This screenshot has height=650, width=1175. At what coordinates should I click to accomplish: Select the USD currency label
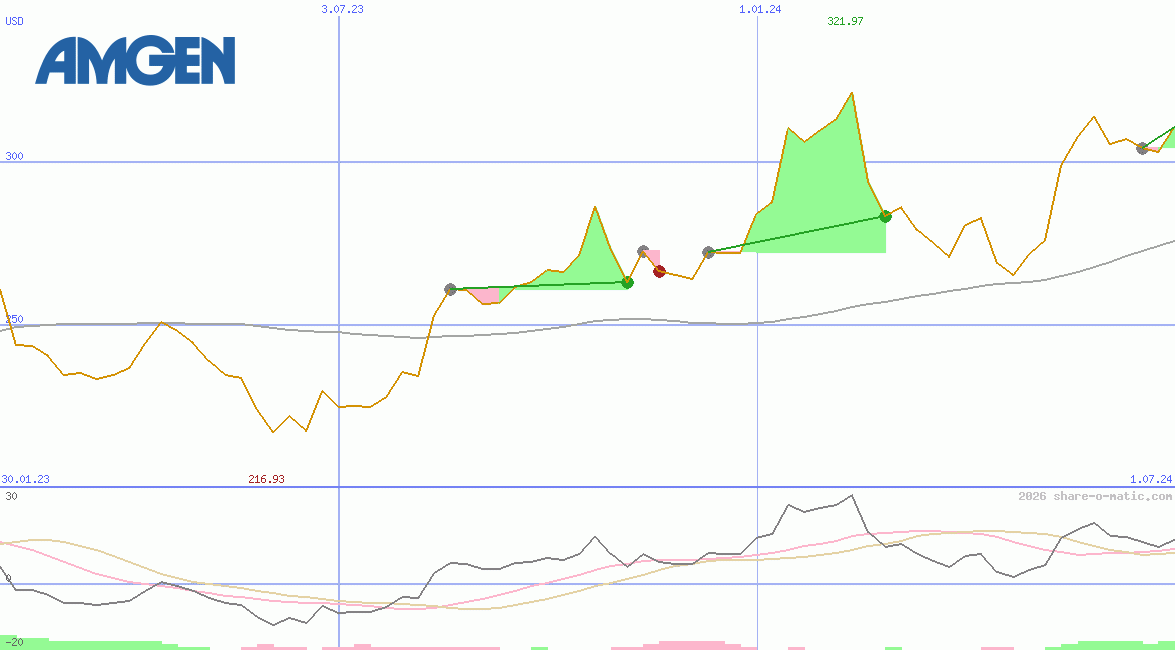[x=13, y=21]
